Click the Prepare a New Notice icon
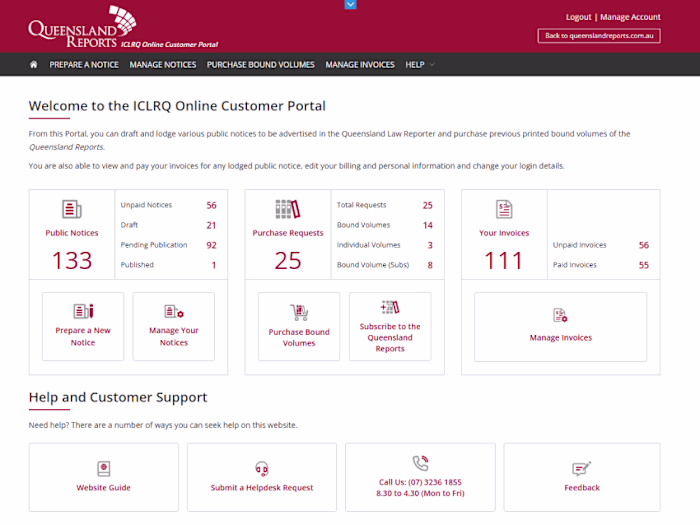 click(83, 311)
